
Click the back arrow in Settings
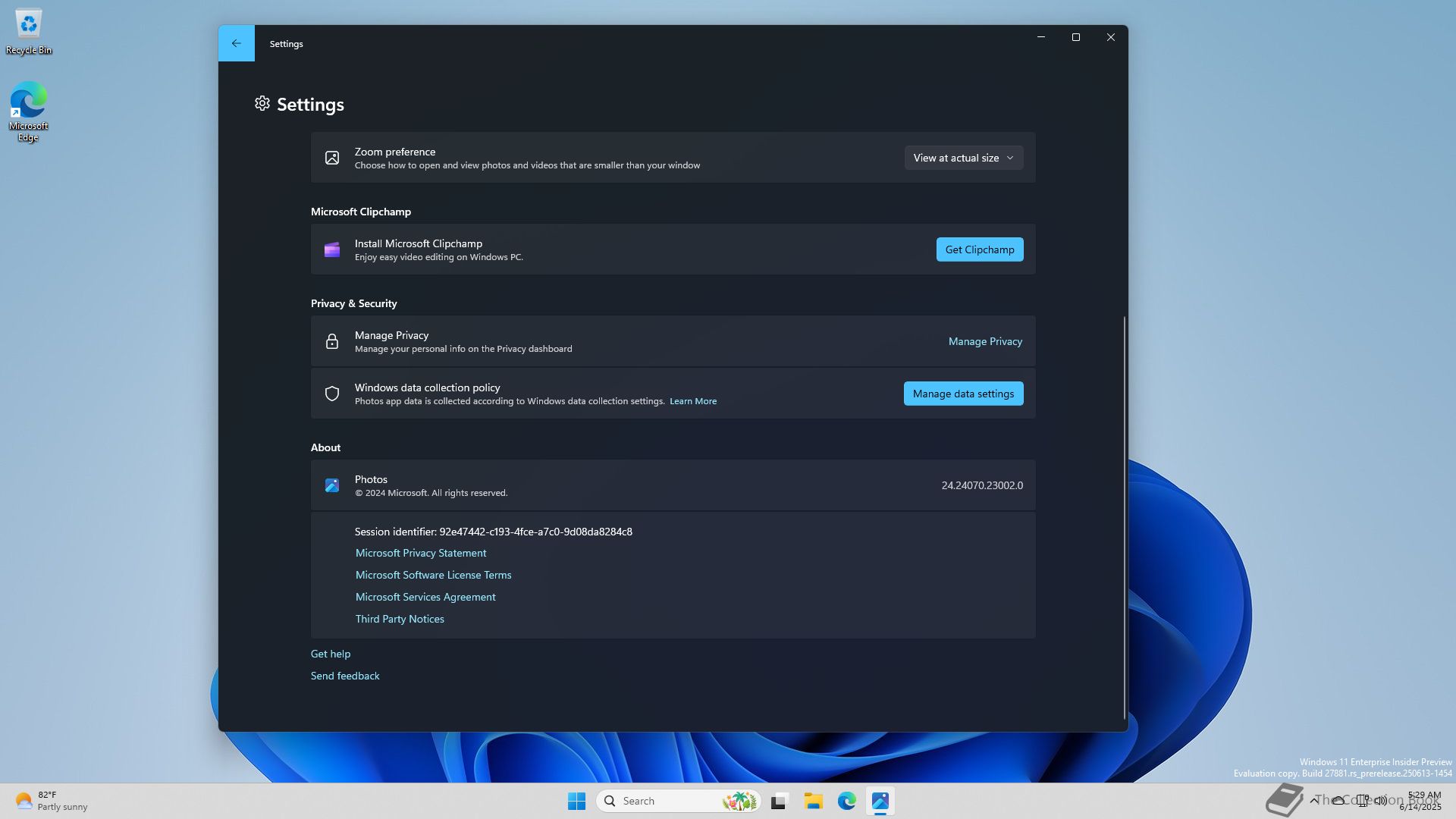point(236,43)
